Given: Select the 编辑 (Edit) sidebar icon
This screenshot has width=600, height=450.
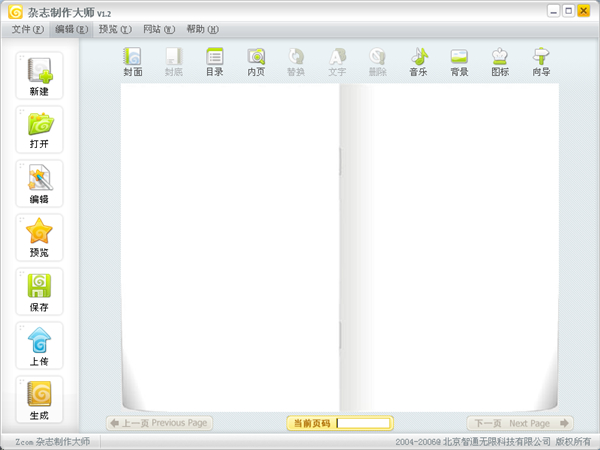Looking at the screenshot, I should [x=39, y=184].
